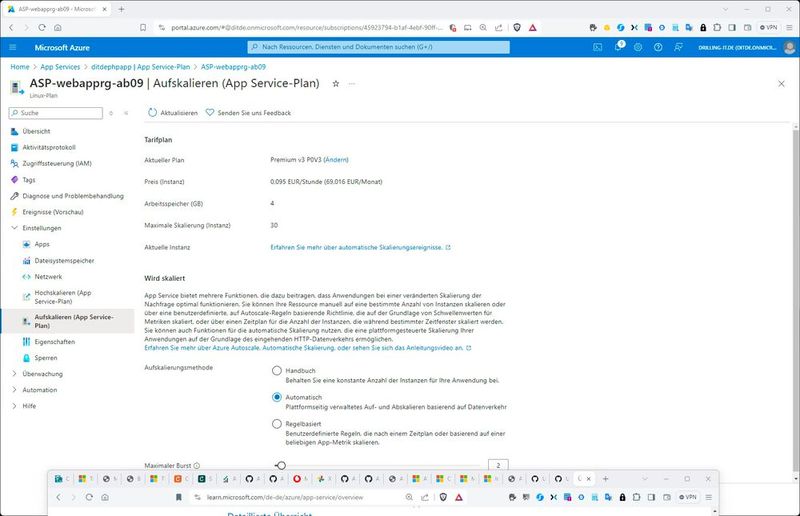This screenshot has height=516, width=800.
Task: Show info for Maximaler Burst
Action: click(197, 465)
